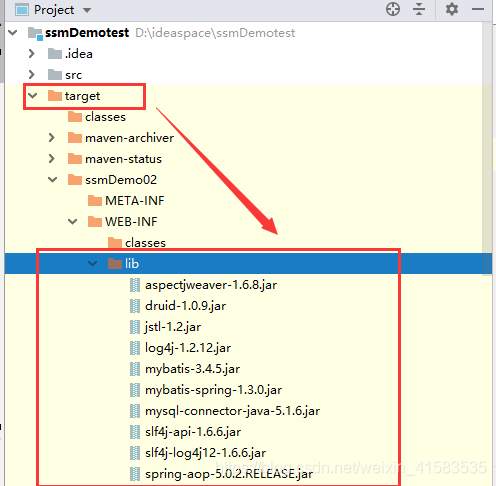
Task: Expand the .idea folder
Action: 32,54
